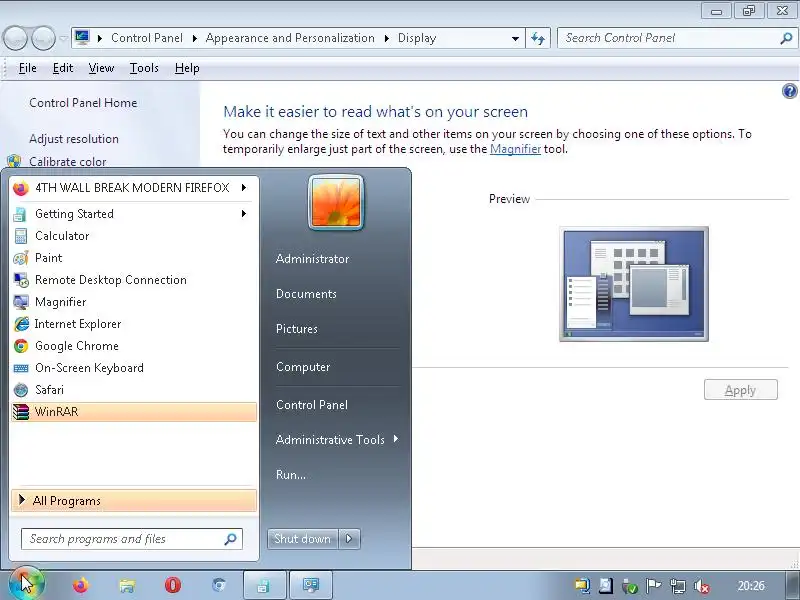Image resolution: width=800 pixels, height=600 pixels.
Task: Click the user account flower picture
Action: [x=336, y=203]
